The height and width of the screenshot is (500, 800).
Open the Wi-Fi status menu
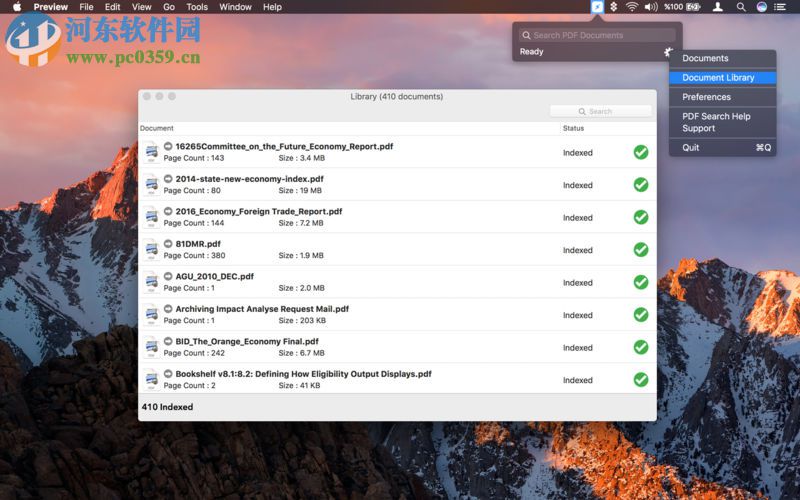(x=632, y=7)
